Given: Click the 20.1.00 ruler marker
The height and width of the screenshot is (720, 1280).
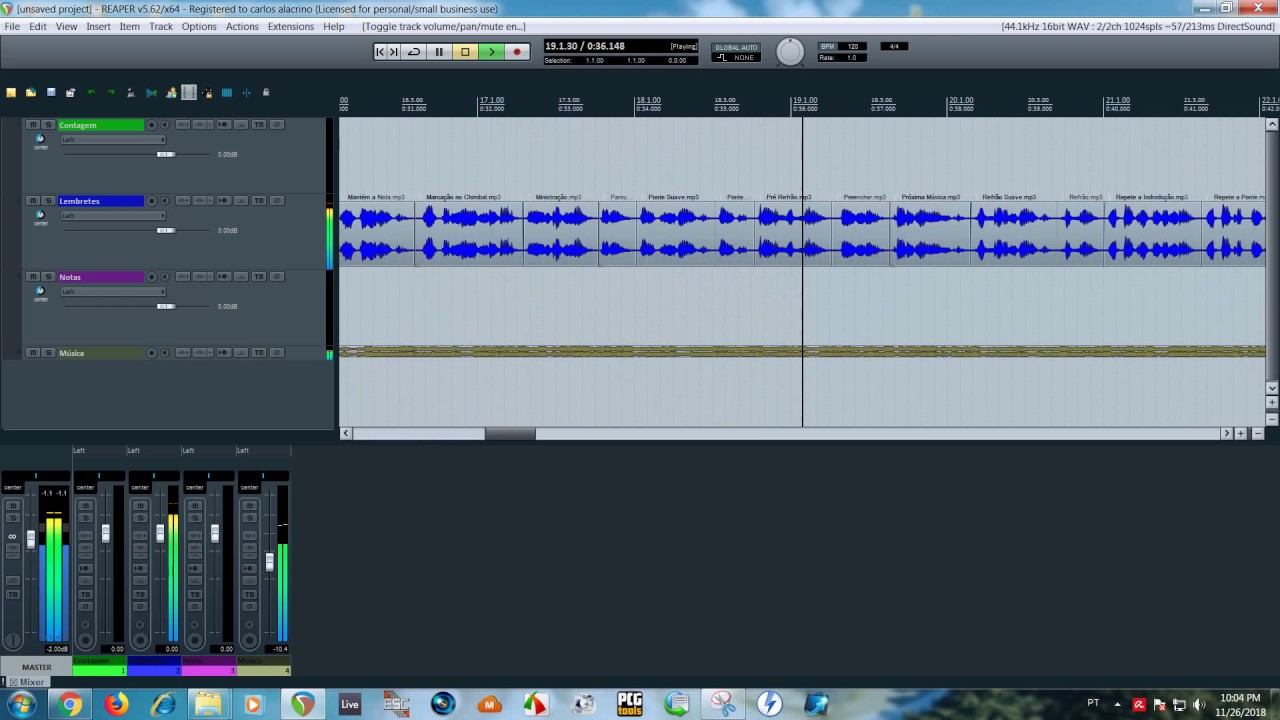Looking at the screenshot, I should [x=961, y=101].
